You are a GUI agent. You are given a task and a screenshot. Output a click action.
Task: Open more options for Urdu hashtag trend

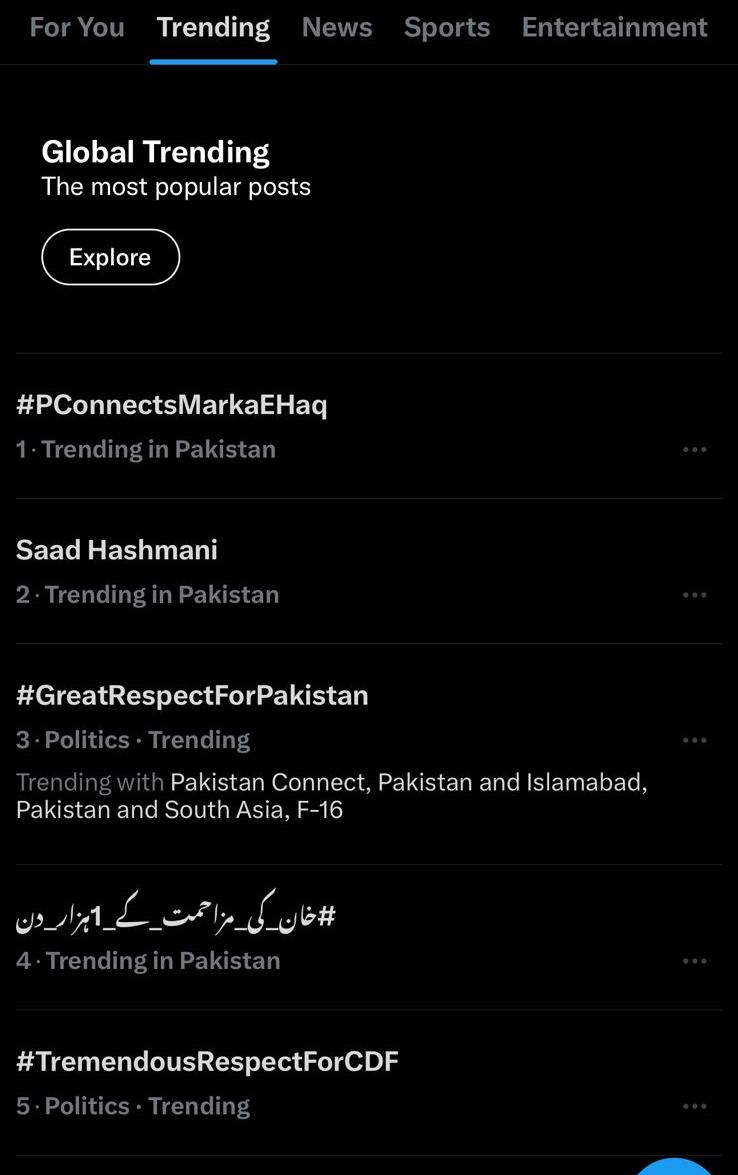(695, 961)
